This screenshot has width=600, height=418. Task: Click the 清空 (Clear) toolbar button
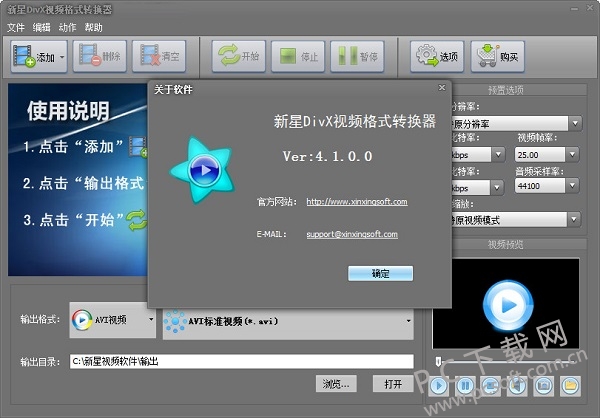159,56
